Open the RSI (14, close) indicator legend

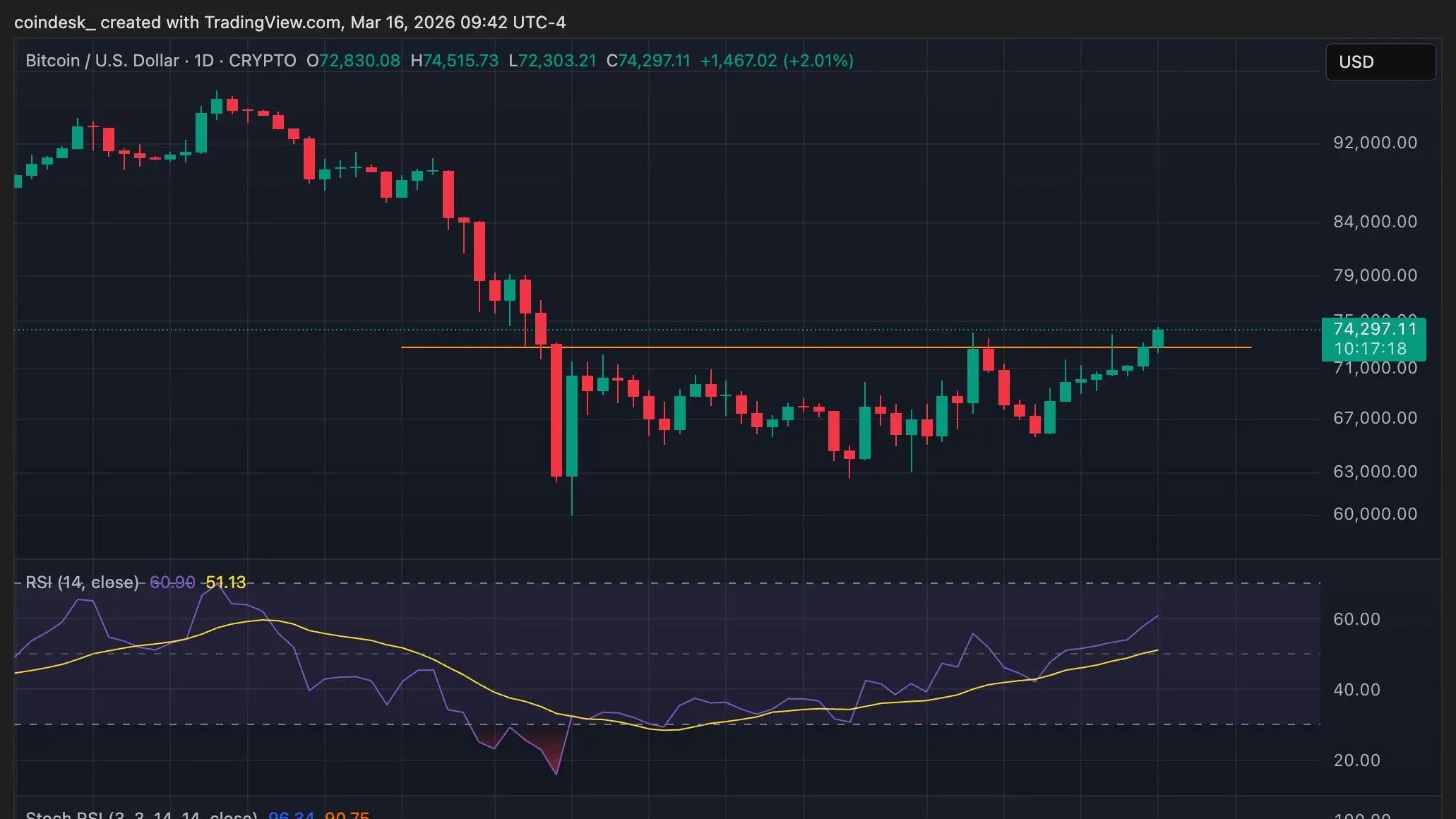(x=81, y=582)
